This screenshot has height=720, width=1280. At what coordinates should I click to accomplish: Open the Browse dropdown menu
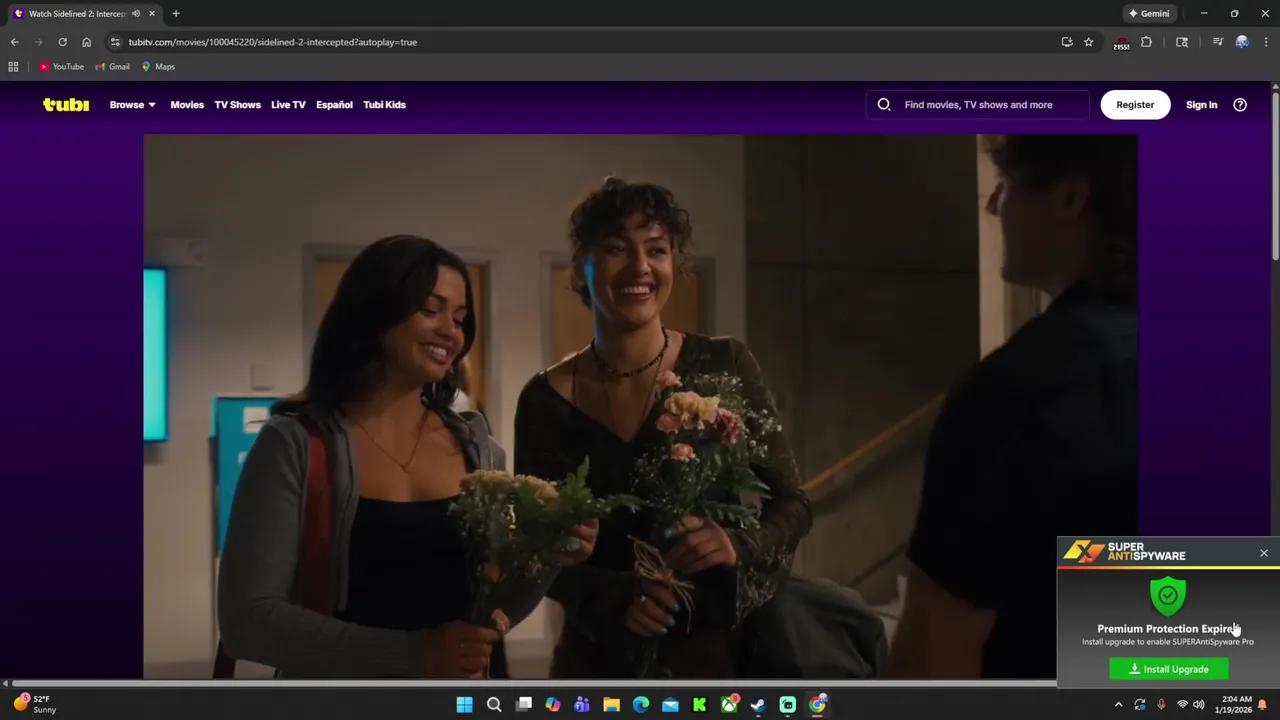point(132,104)
